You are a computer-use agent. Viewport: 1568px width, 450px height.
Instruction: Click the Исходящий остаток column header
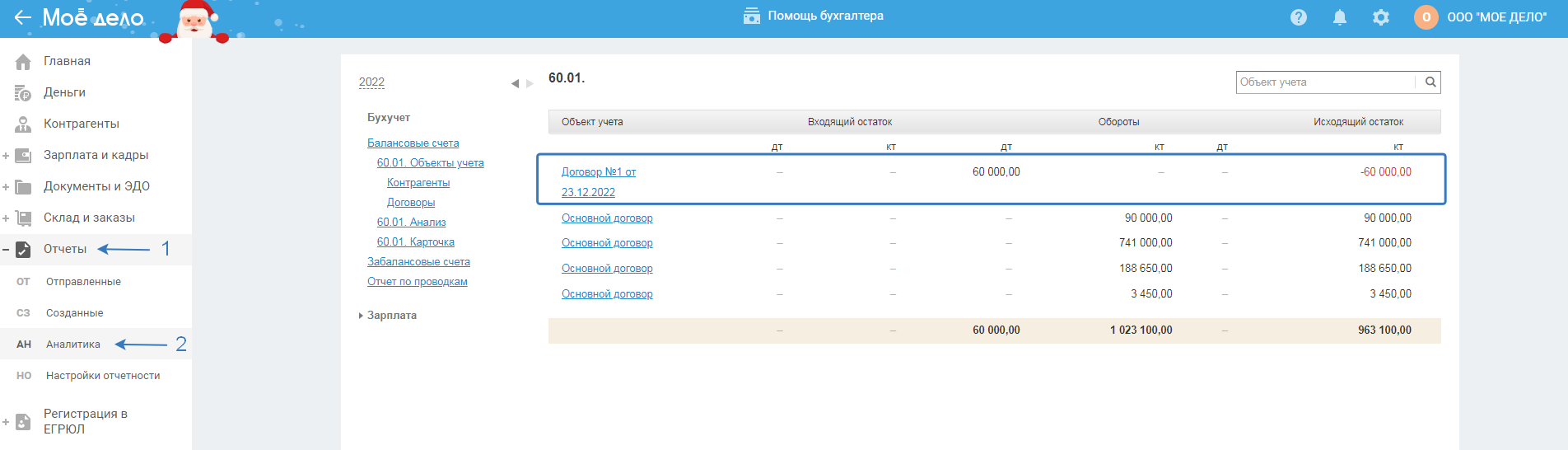1358,122
